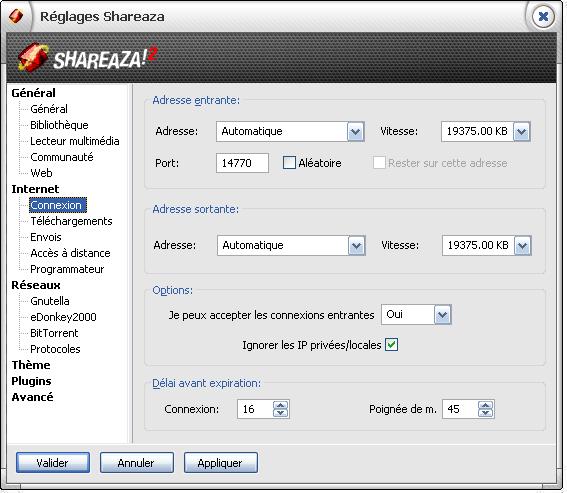Close the Réglages Shareaza dialog
The image size is (567, 493).
pos(543,16)
